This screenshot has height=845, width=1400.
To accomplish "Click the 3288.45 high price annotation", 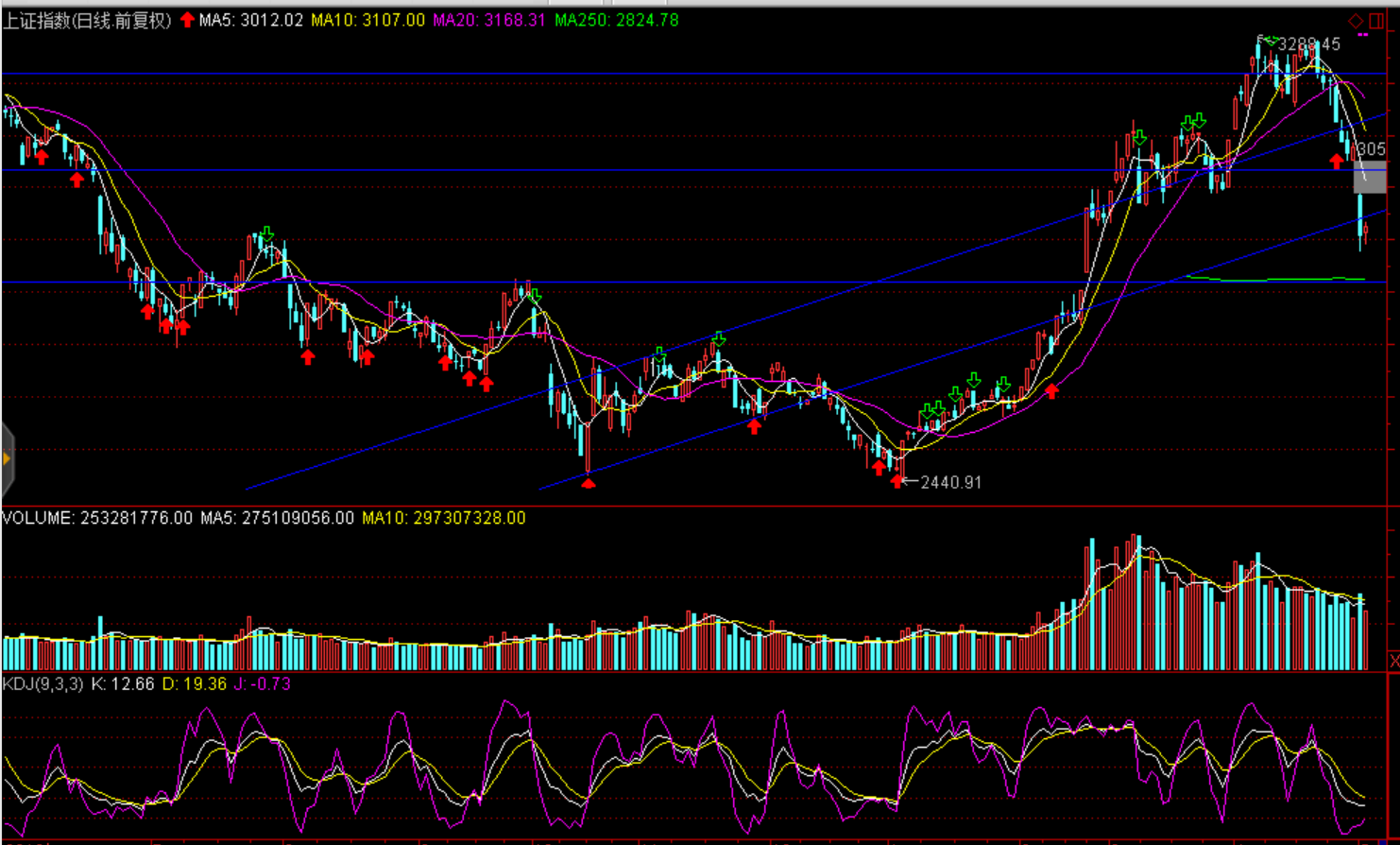I will click(x=1309, y=44).
